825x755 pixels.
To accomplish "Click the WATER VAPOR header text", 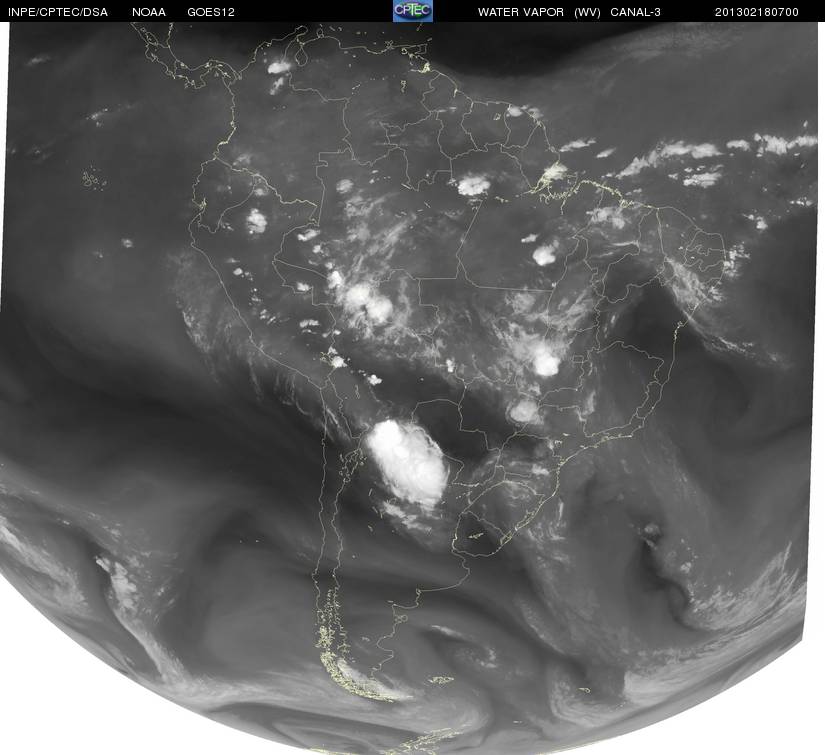I will pos(521,12).
